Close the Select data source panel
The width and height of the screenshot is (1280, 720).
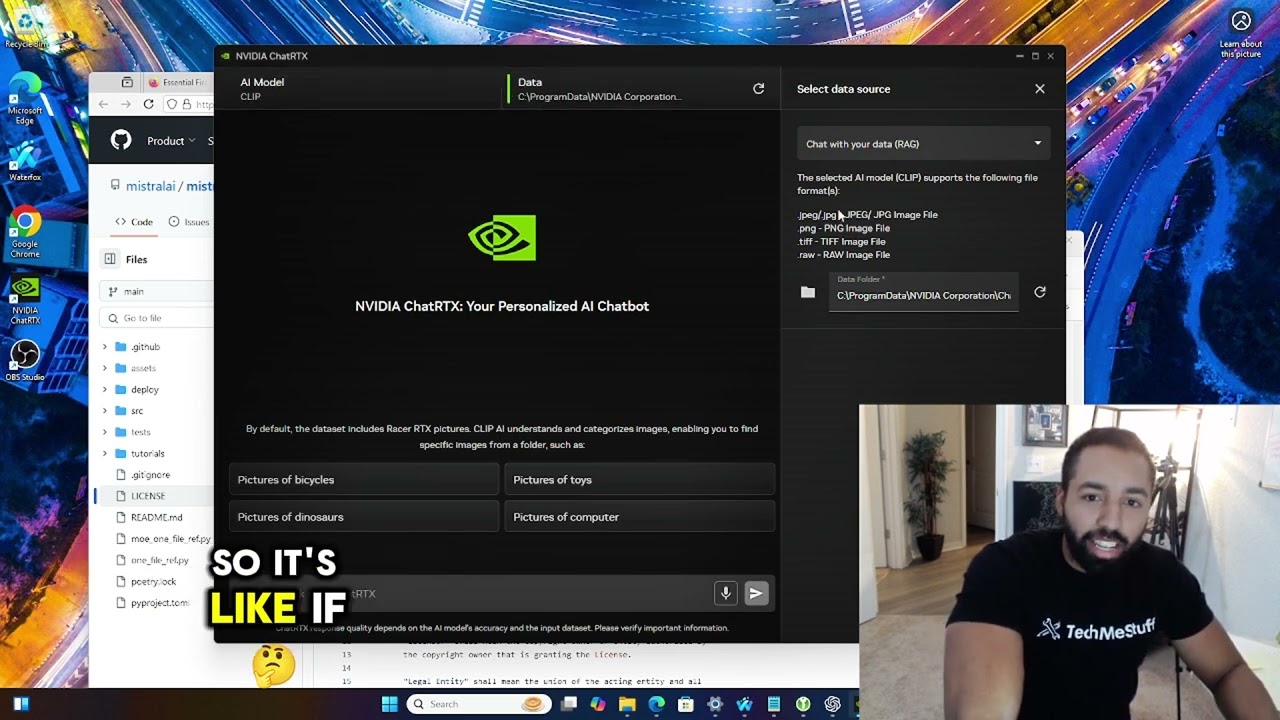1040,89
